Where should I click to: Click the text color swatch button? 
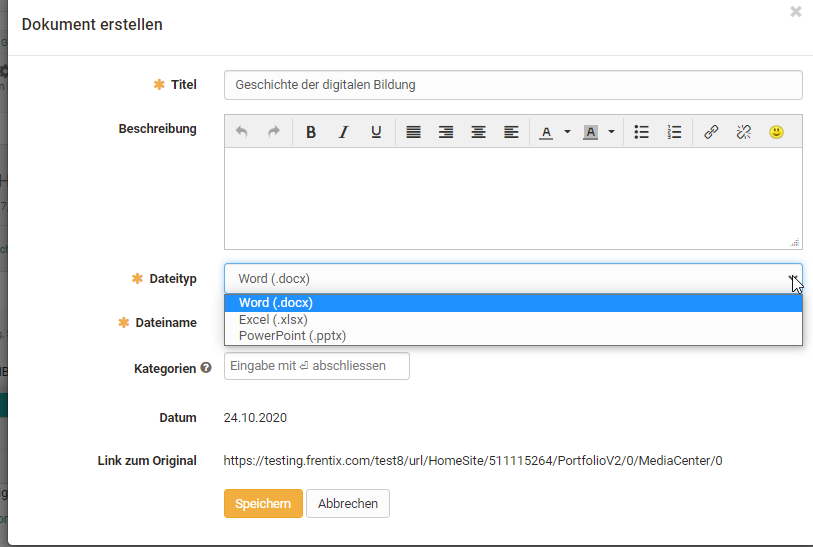coord(546,132)
